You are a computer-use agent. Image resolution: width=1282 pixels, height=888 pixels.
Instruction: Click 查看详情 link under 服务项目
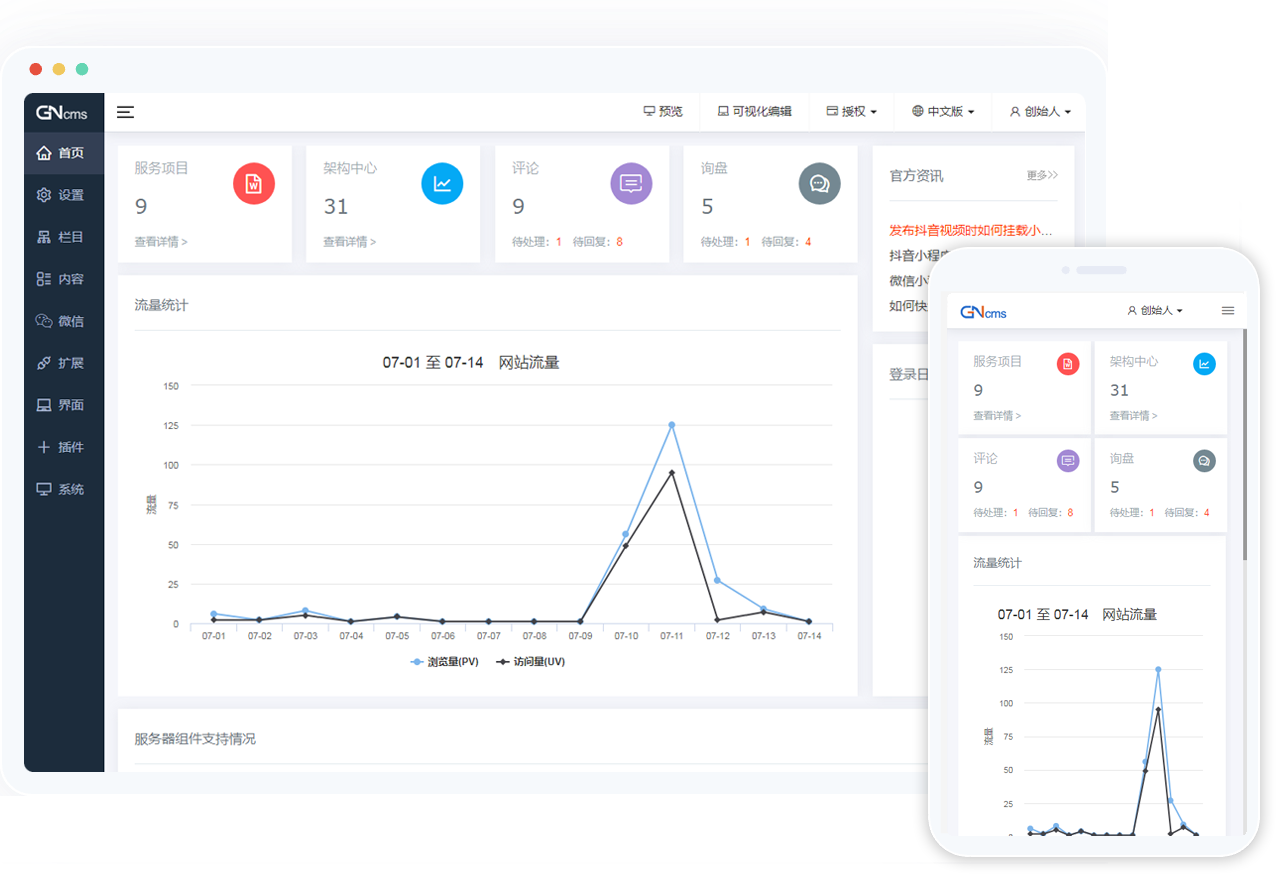pos(161,242)
